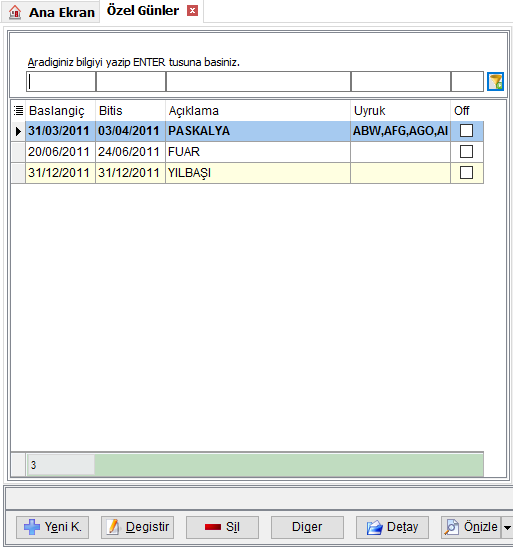This screenshot has height=549, width=513.
Task: Sort by the Baslangiç column header
Action: [57, 111]
